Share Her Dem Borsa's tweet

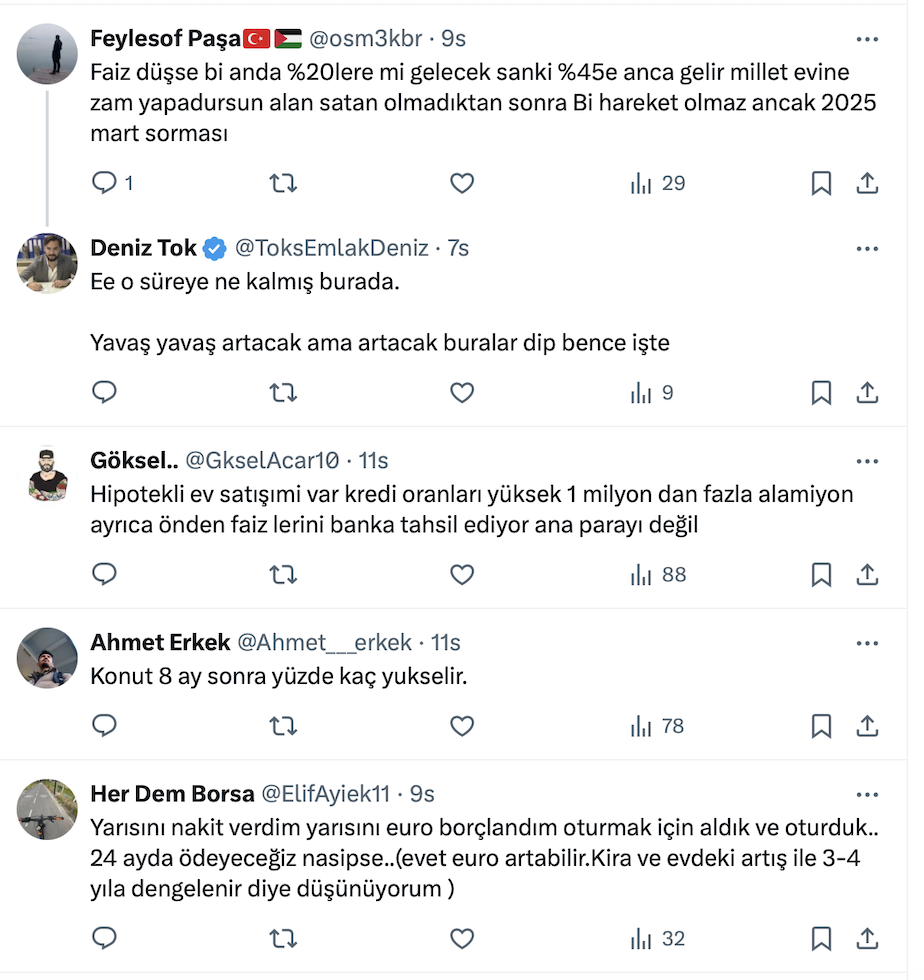(x=868, y=939)
